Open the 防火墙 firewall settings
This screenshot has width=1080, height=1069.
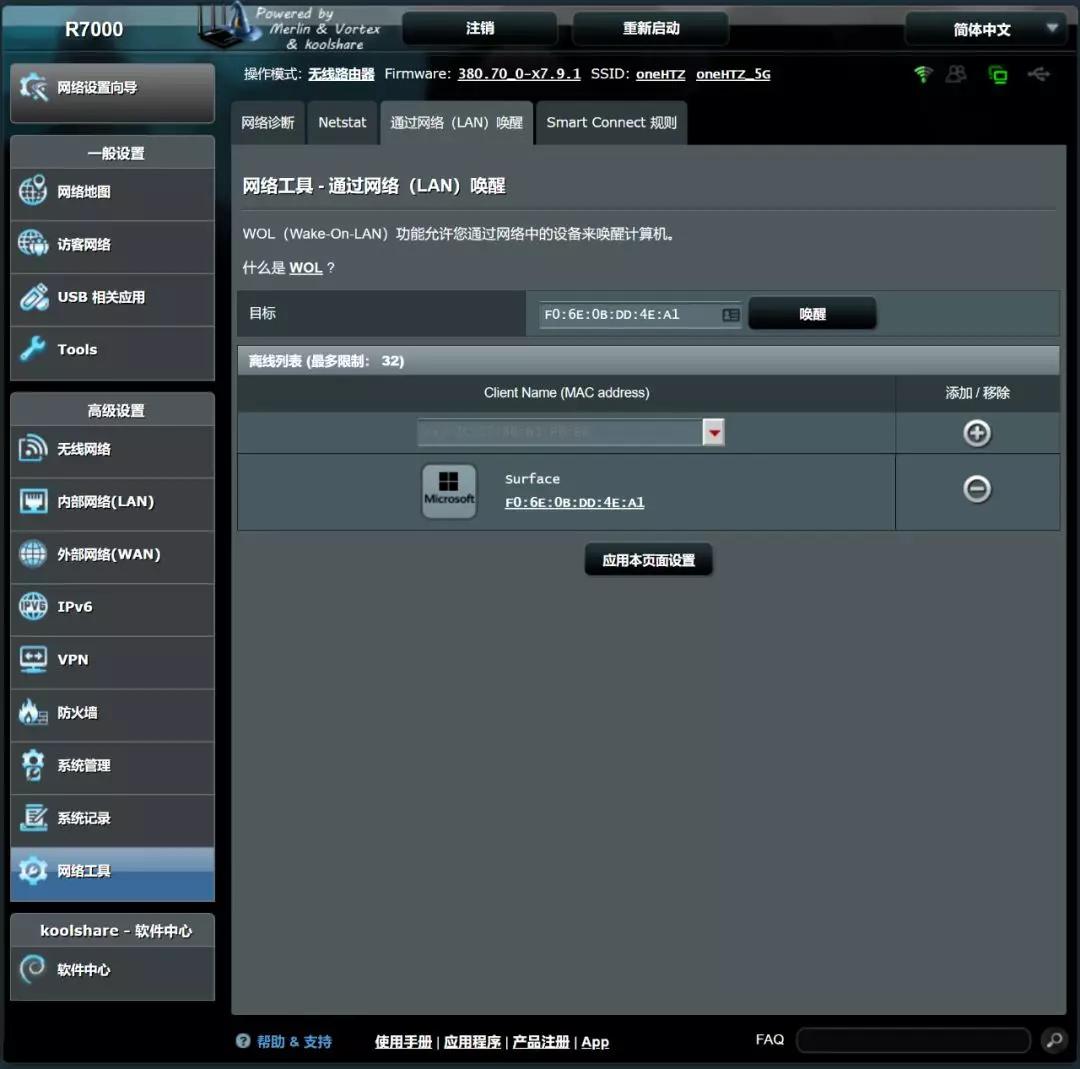coord(112,713)
